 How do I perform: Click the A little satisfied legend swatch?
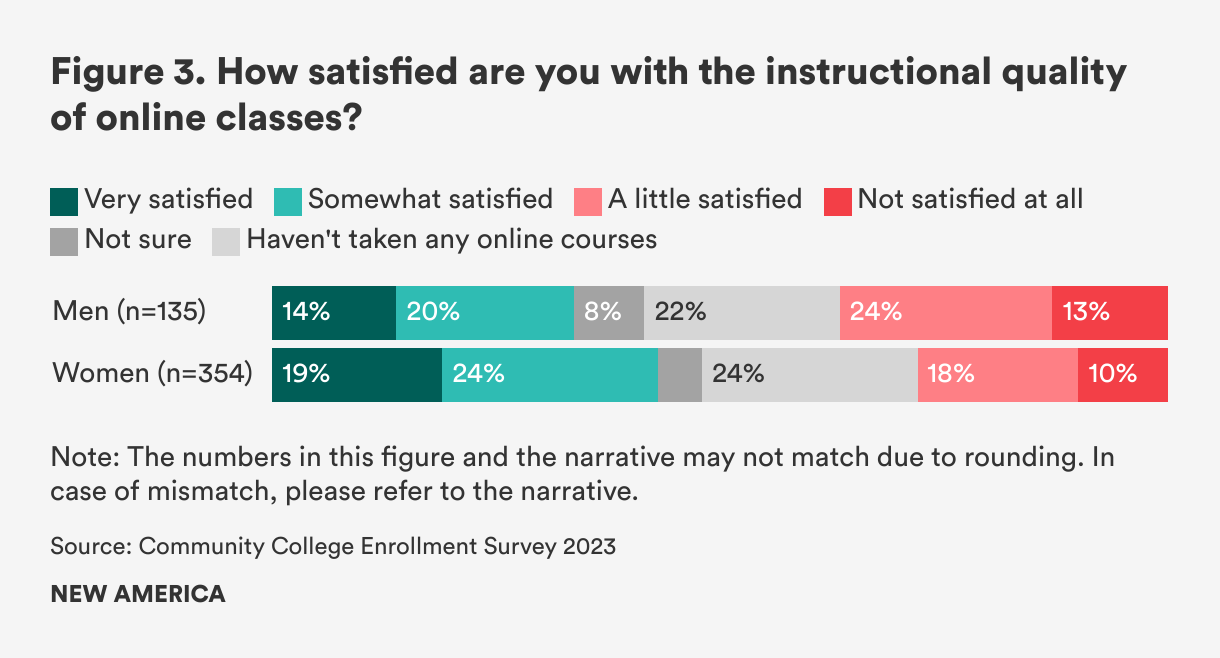tap(587, 201)
